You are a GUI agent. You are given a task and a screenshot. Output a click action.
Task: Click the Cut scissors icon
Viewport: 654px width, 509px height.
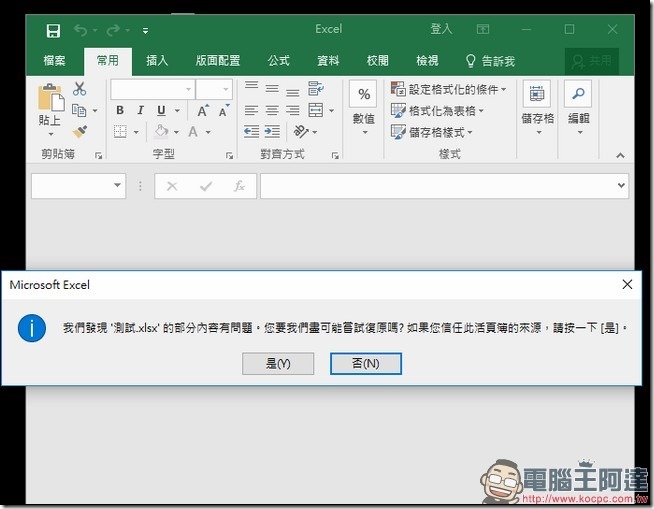coord(80,89)
